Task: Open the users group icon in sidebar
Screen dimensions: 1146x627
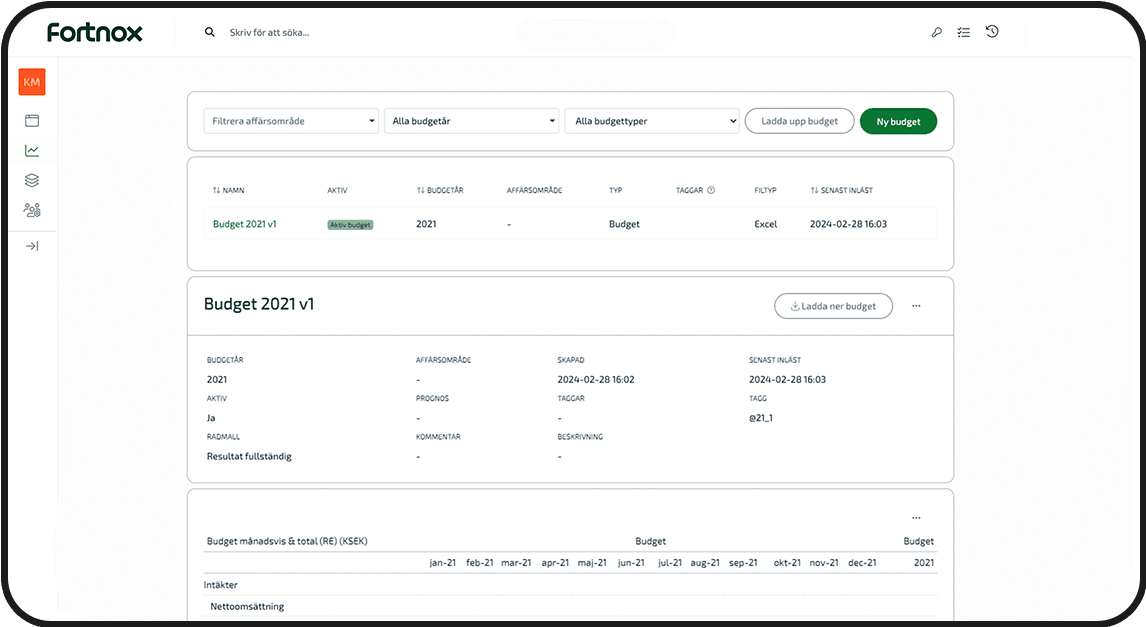Action: [x=32, y=211]
